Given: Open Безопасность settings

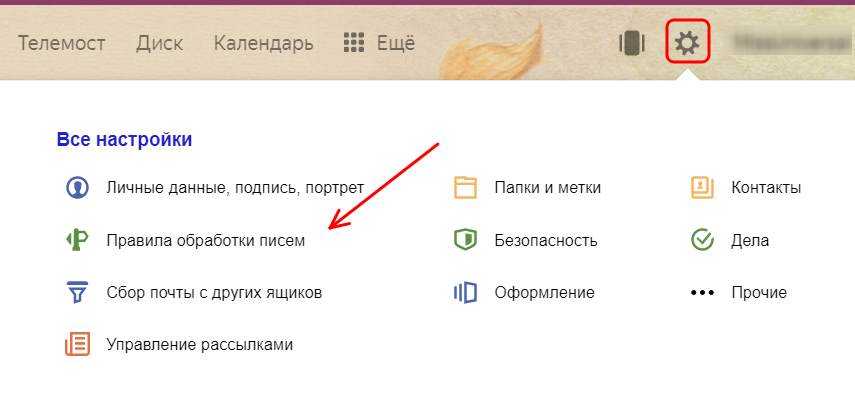Looking at the screenshot, I should (546, 240).
